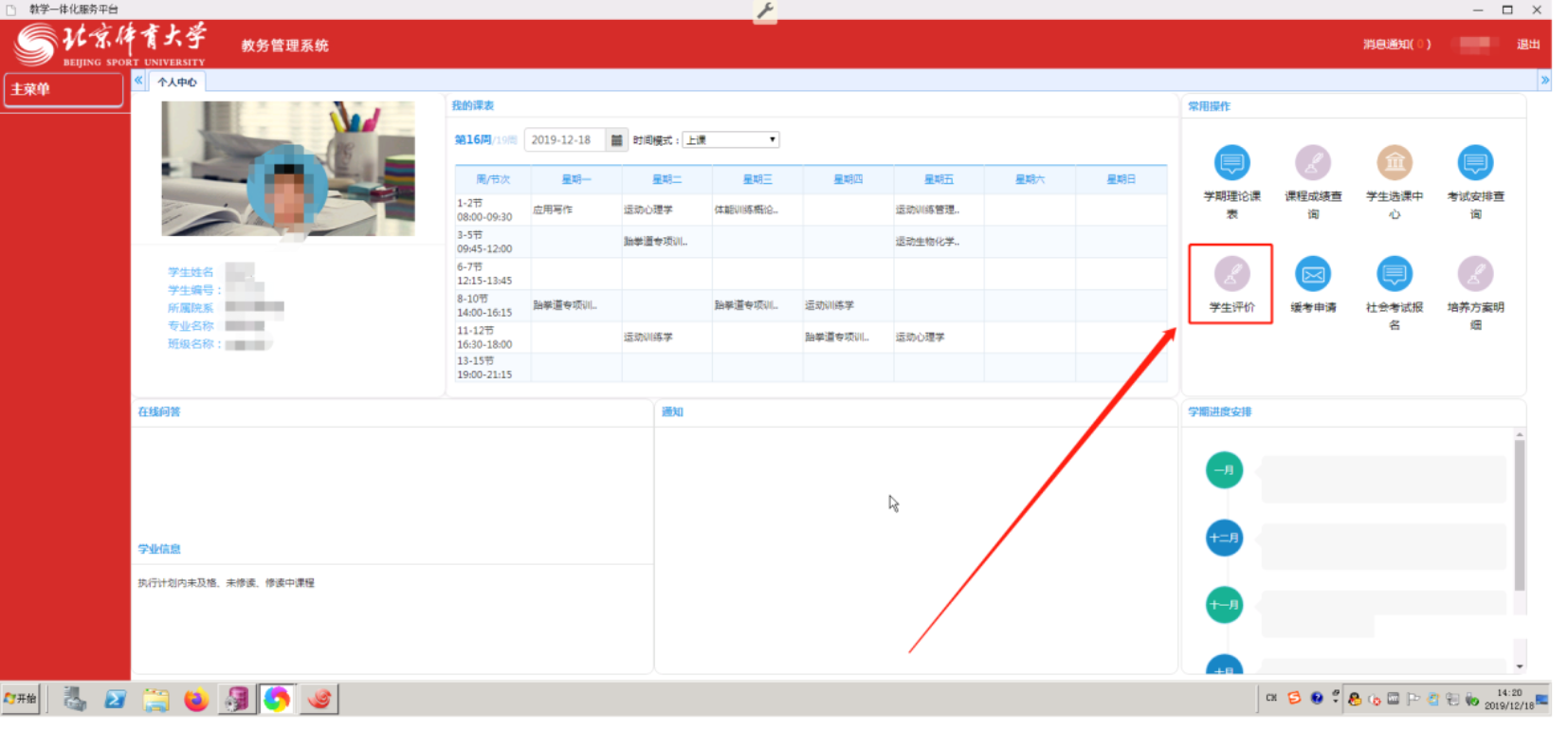The width and height of the screenshot is (1568, 749).
Task: Click the date field showing 2019-12-18
Action: [563, 140]
